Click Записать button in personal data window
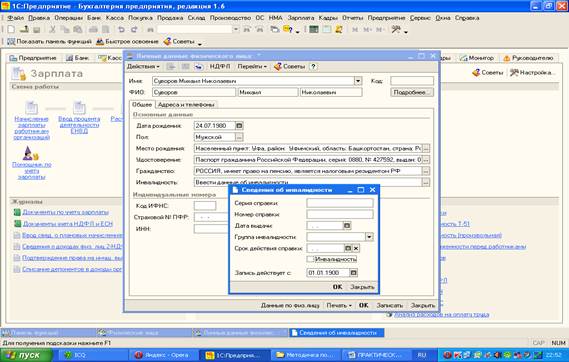 tap(390, 305)
